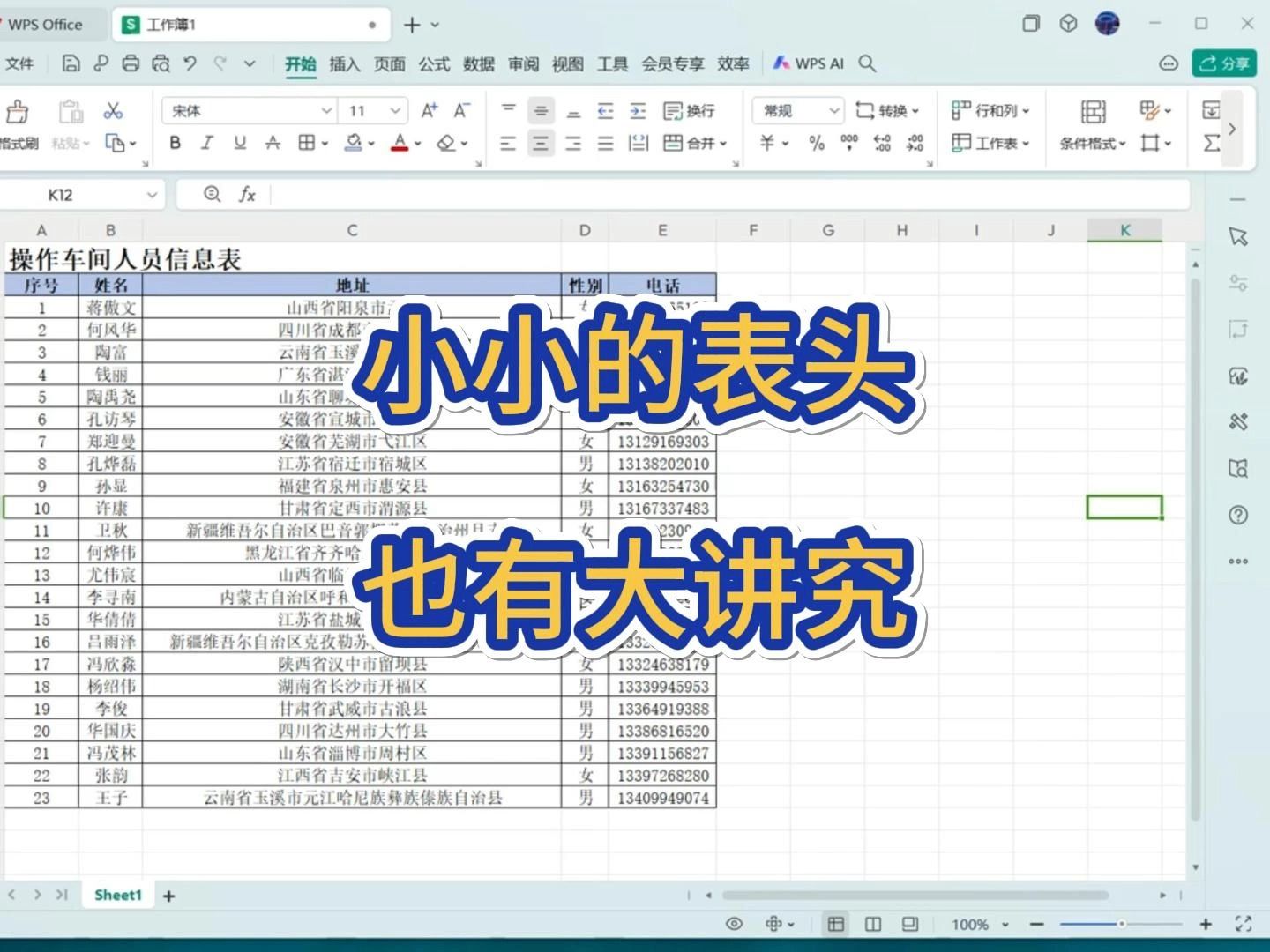Click AutoSum sigma icon
1270x952 pixels.
pos(1212,143)
